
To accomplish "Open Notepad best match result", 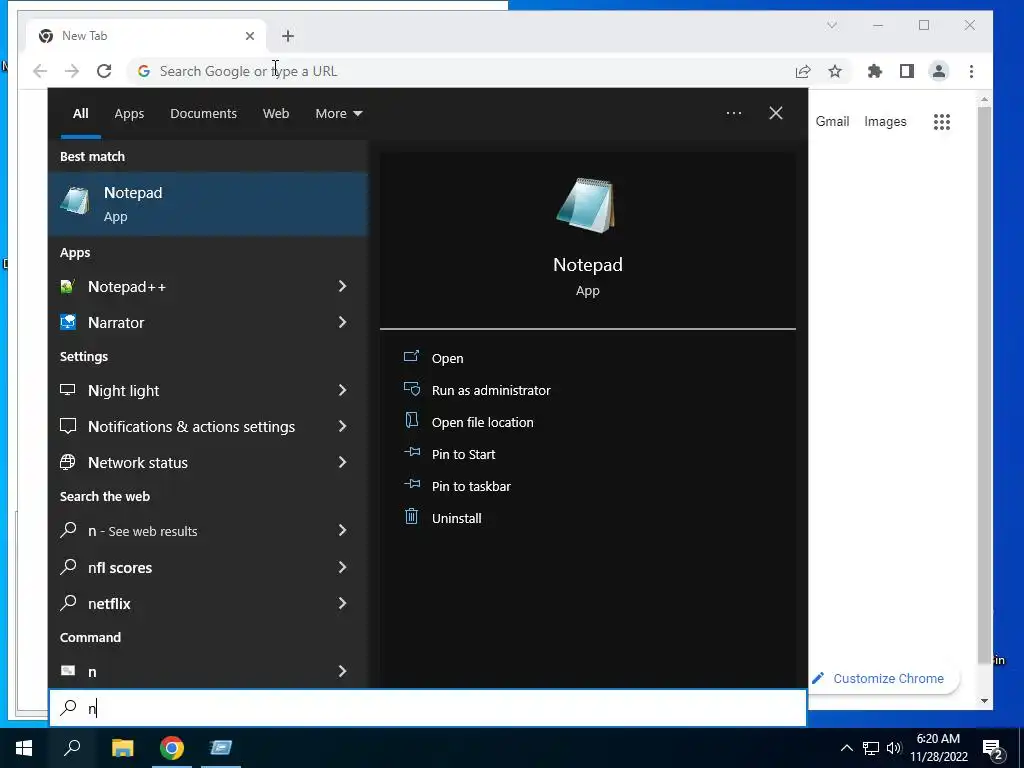I will [208, 204].
